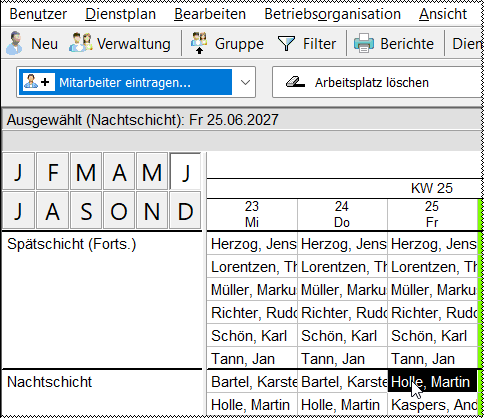Click the 25 Fr day column header
484x418 pixels.
[432, 214]
